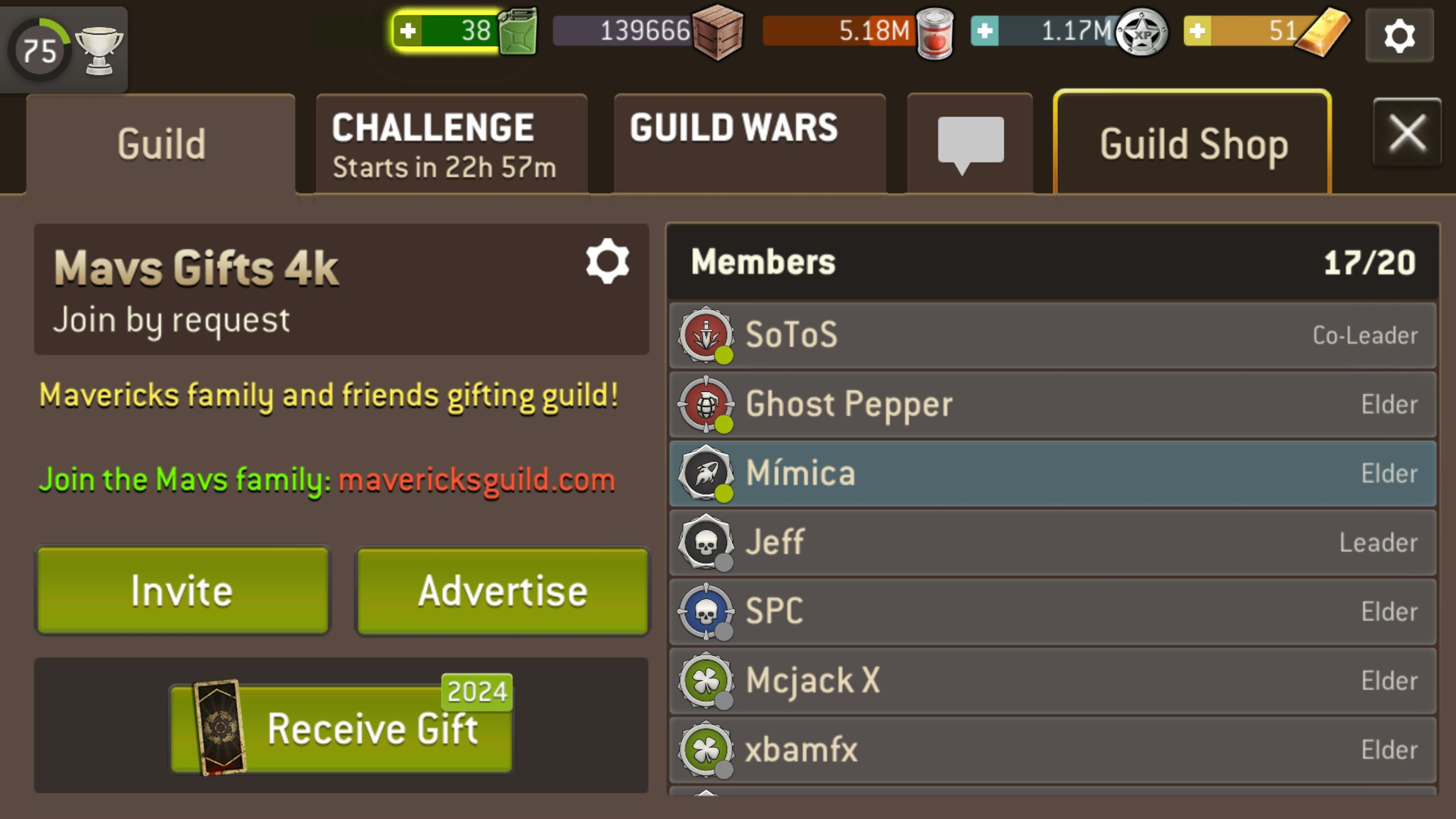Screen dimensions: 1456x819
Task: Open the Guild Wars tab
Action: click(x=750, y=144)
